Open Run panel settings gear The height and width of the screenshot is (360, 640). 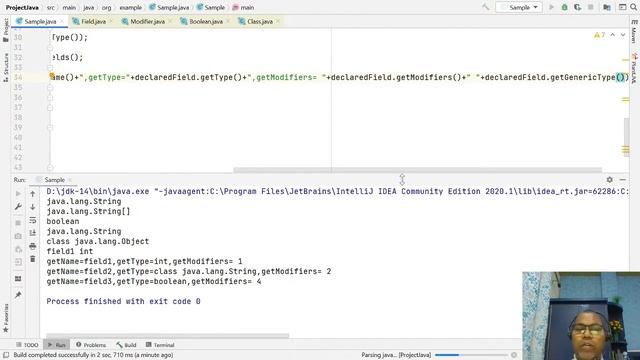(609, 180)
